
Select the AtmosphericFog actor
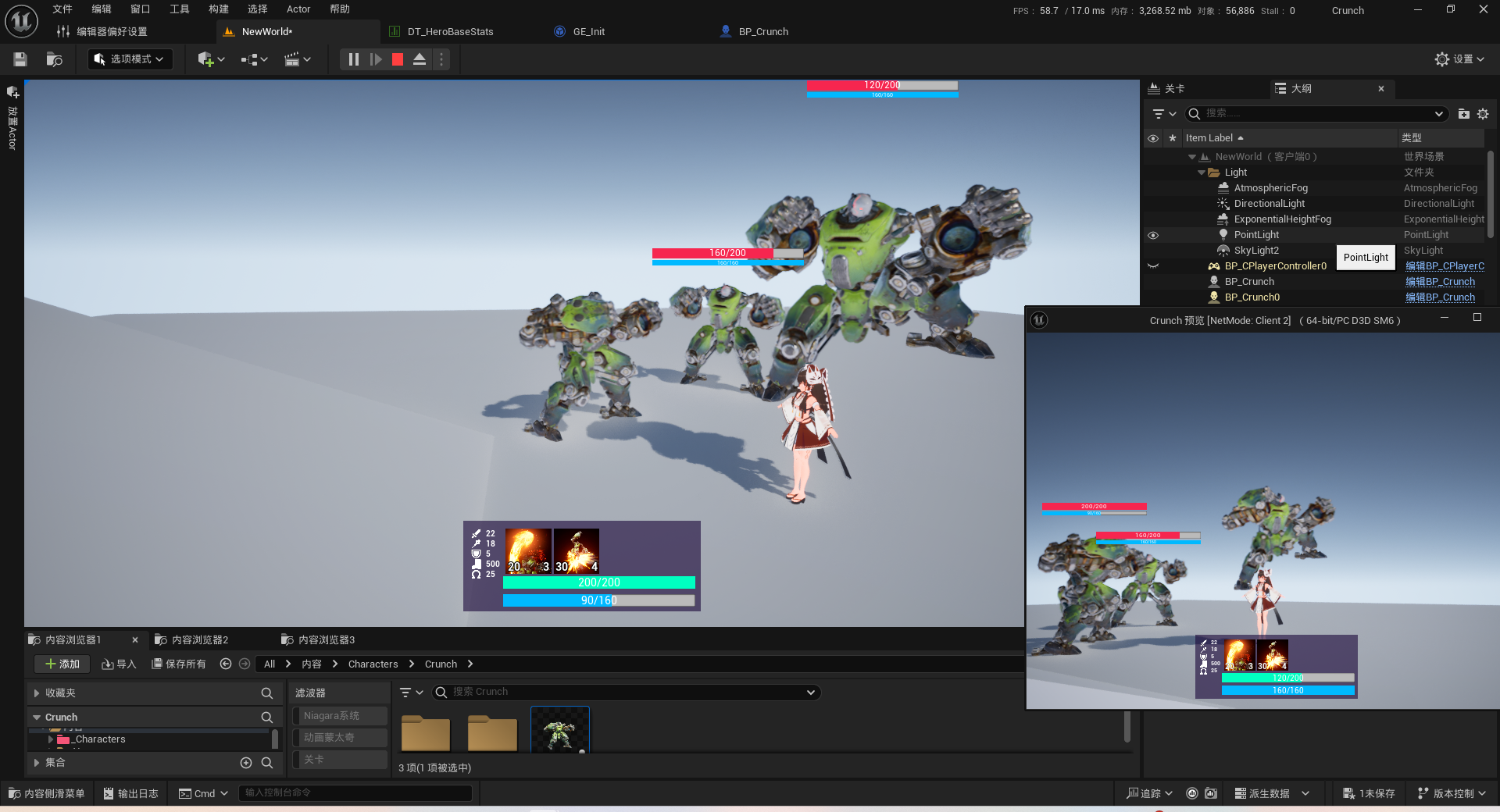click(1270, 188)
